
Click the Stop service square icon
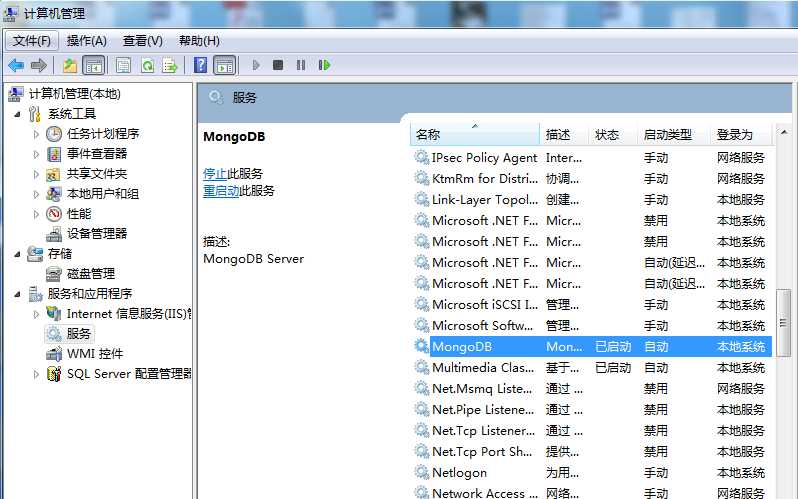click(278, 65)
